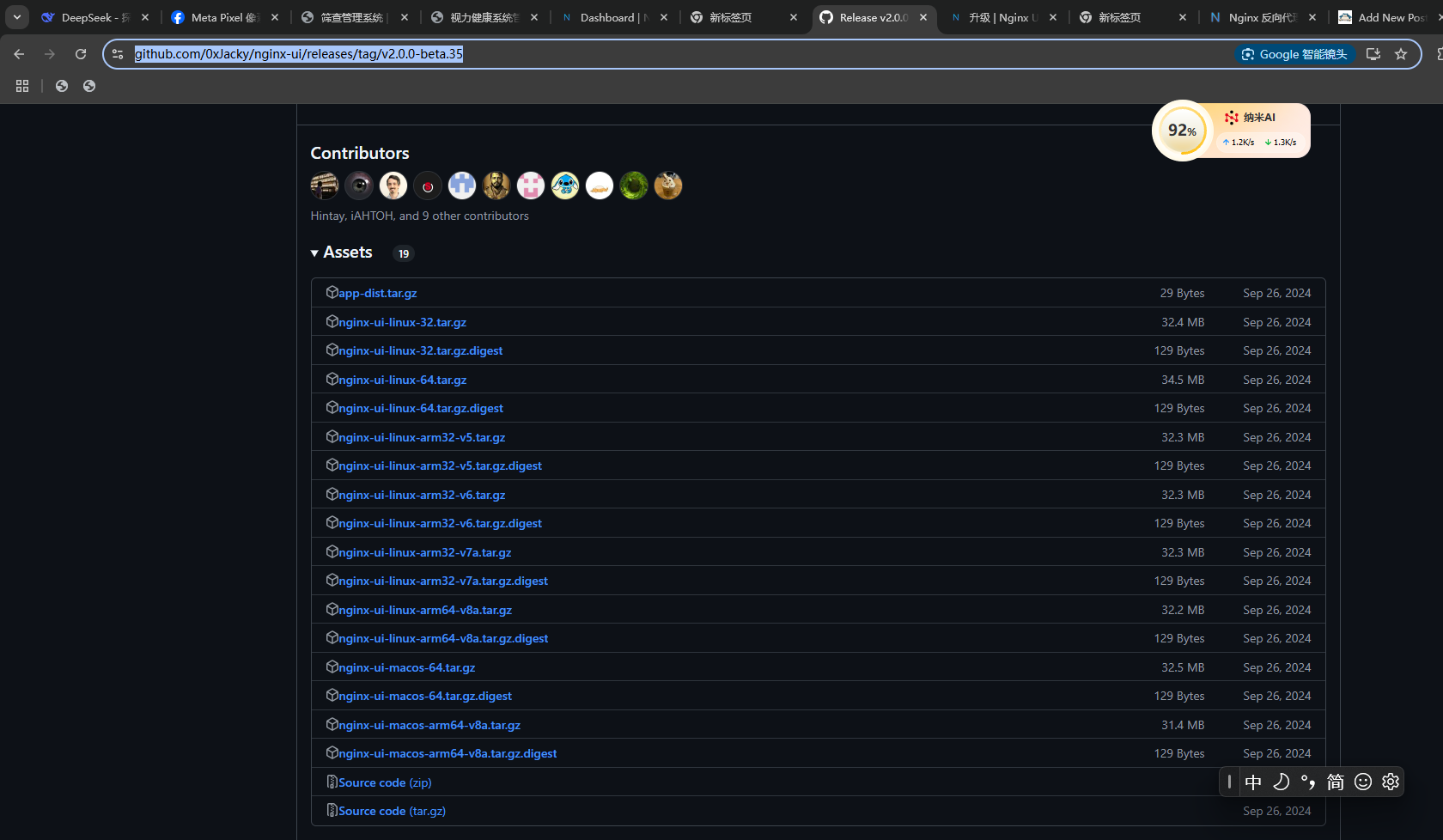Close the DeepSeek tab
The width and height of the screenshot is (1443, 840).
(145, 17)
